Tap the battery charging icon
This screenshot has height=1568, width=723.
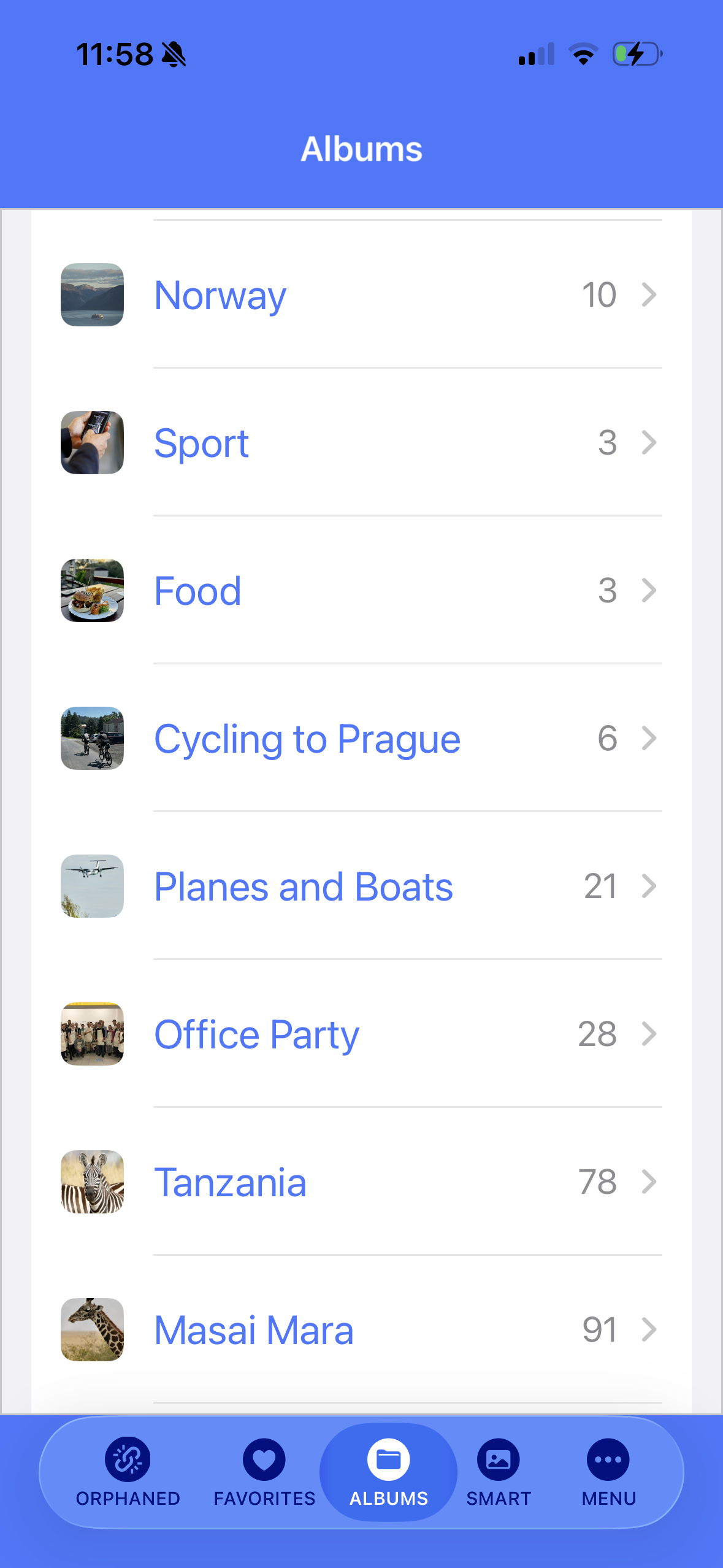[638, 55]
